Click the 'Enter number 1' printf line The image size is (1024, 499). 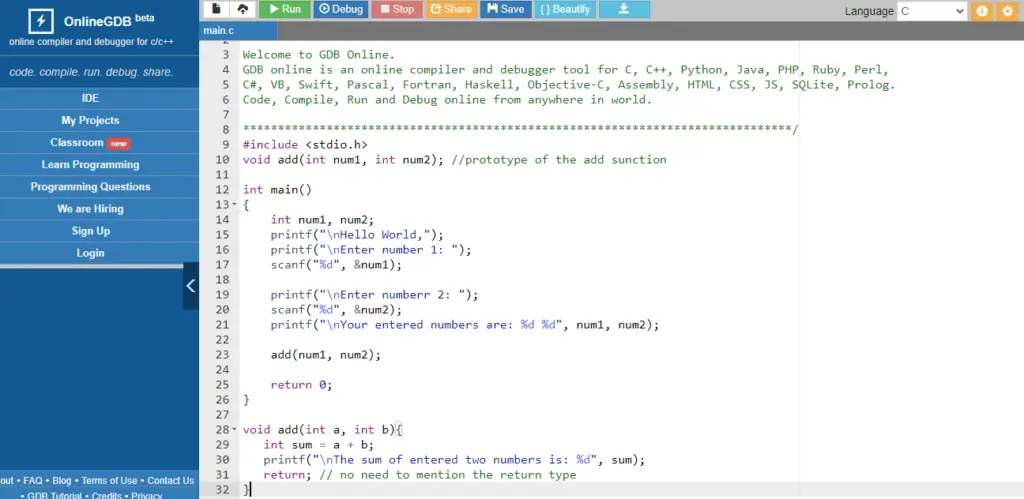(371, 250)
